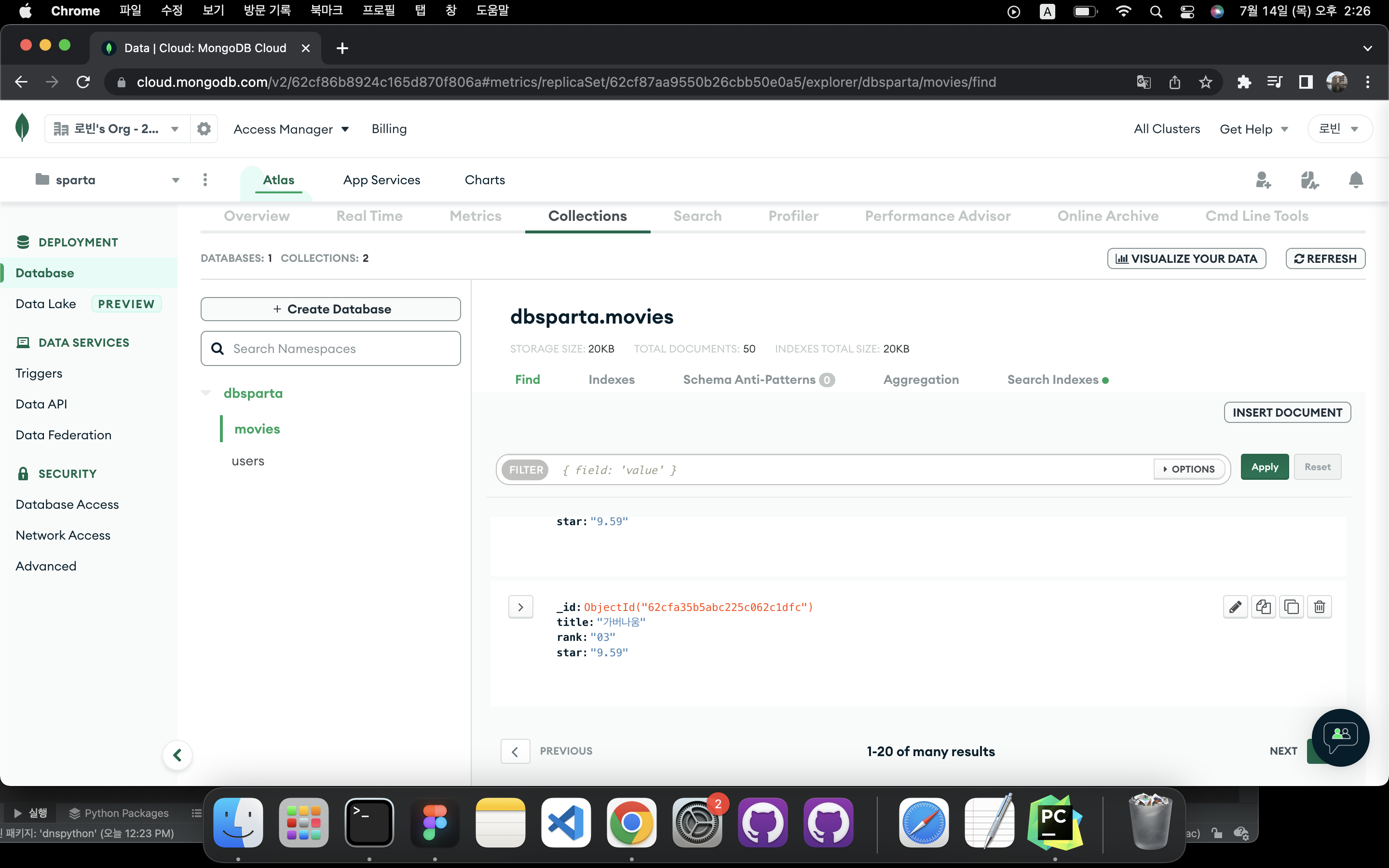Apply the filter query
This screenshot has height=868, width=1389.
[1265, 467]
